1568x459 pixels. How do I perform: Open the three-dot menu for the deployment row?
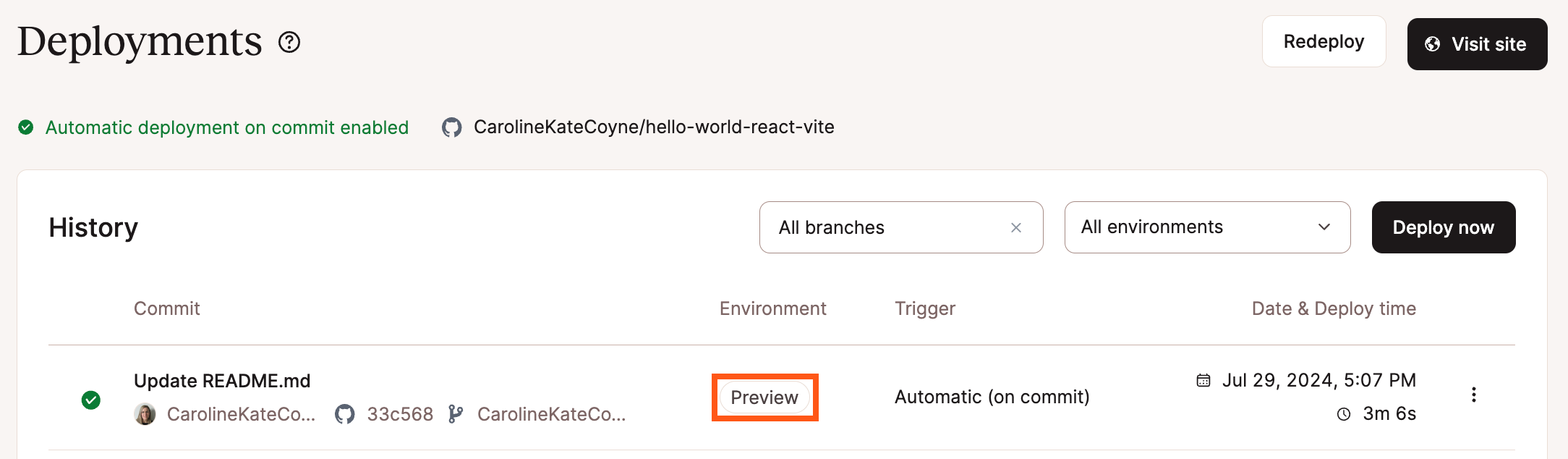(1473, 395)
